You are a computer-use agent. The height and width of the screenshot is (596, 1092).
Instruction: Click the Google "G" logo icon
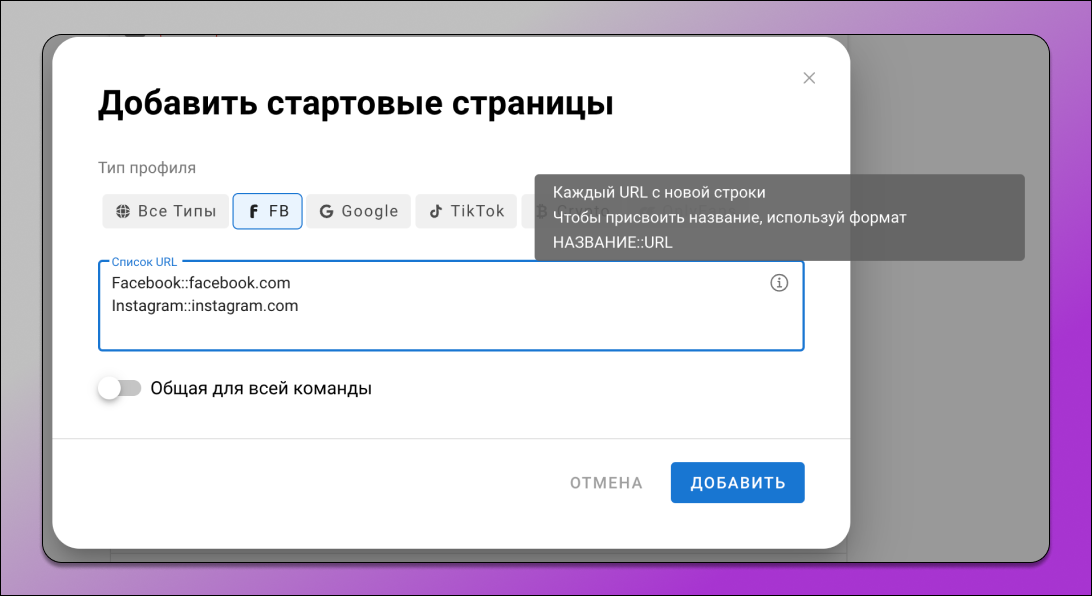(x=326, y=211)
